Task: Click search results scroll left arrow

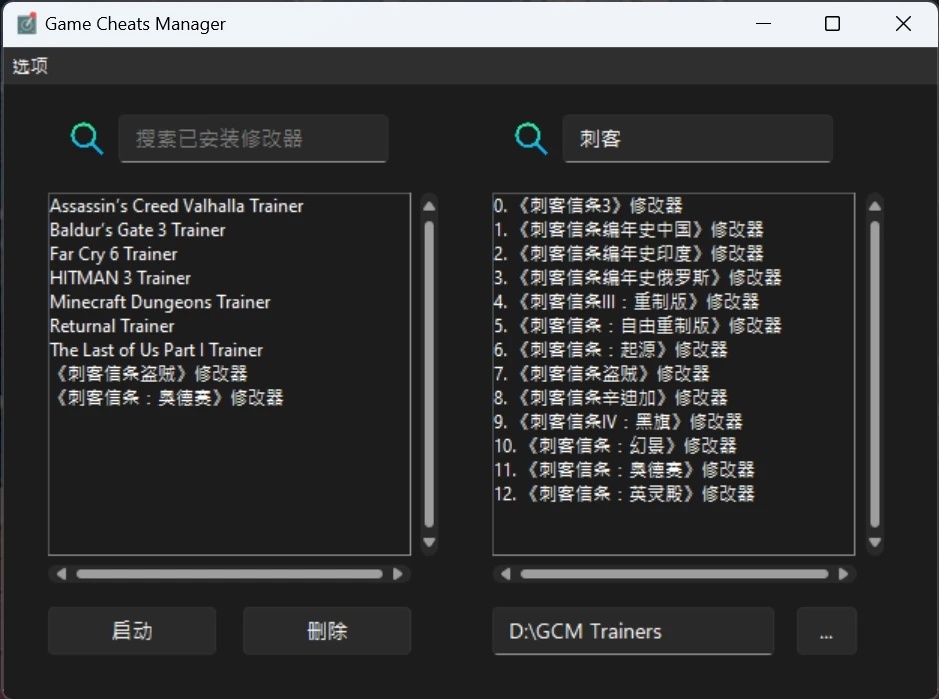Action: (505, 574)
